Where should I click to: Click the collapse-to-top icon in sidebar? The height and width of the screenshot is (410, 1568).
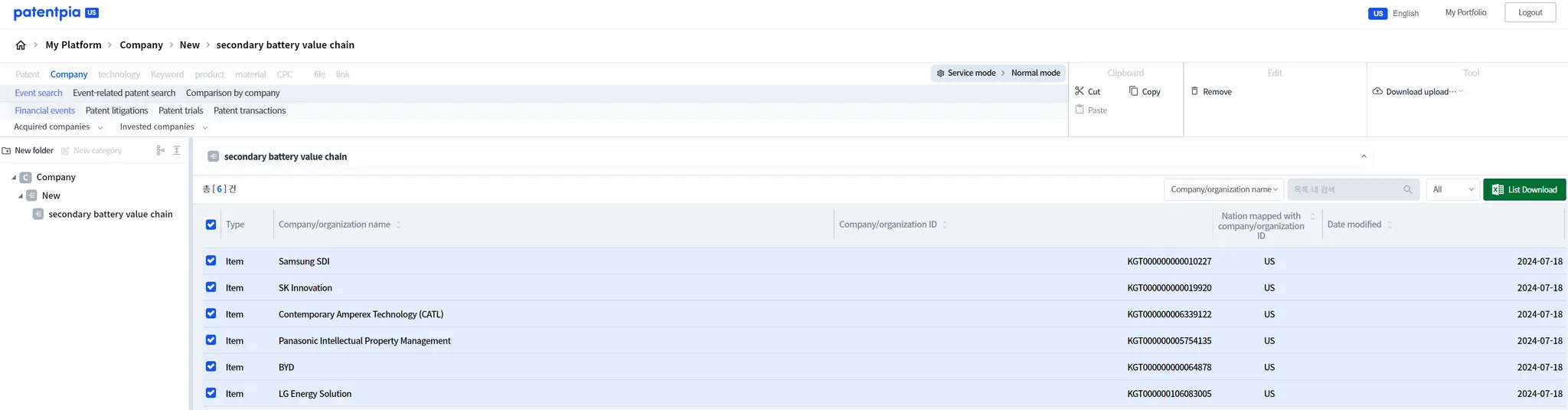(177, 151)
